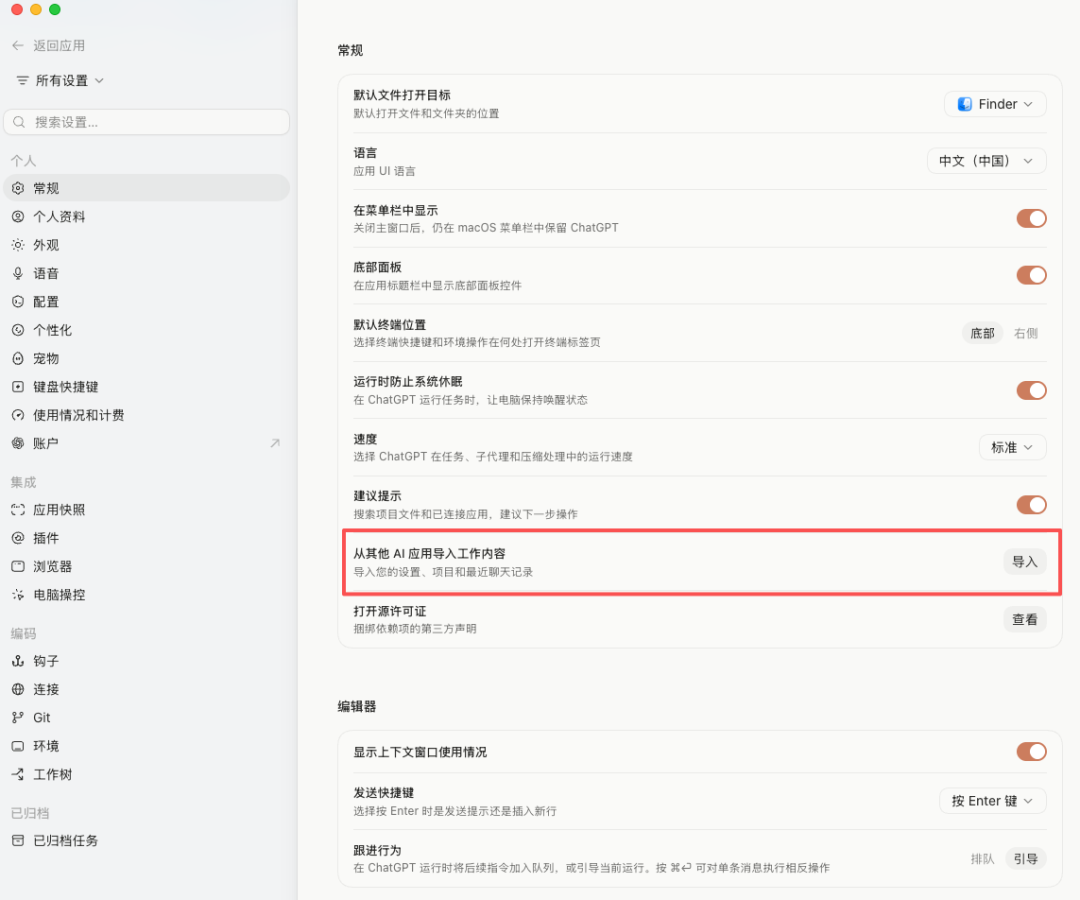Click the 默认终端位置 label
The width and height of the screenshot is (1080, 900).
(x=390, y=325)
